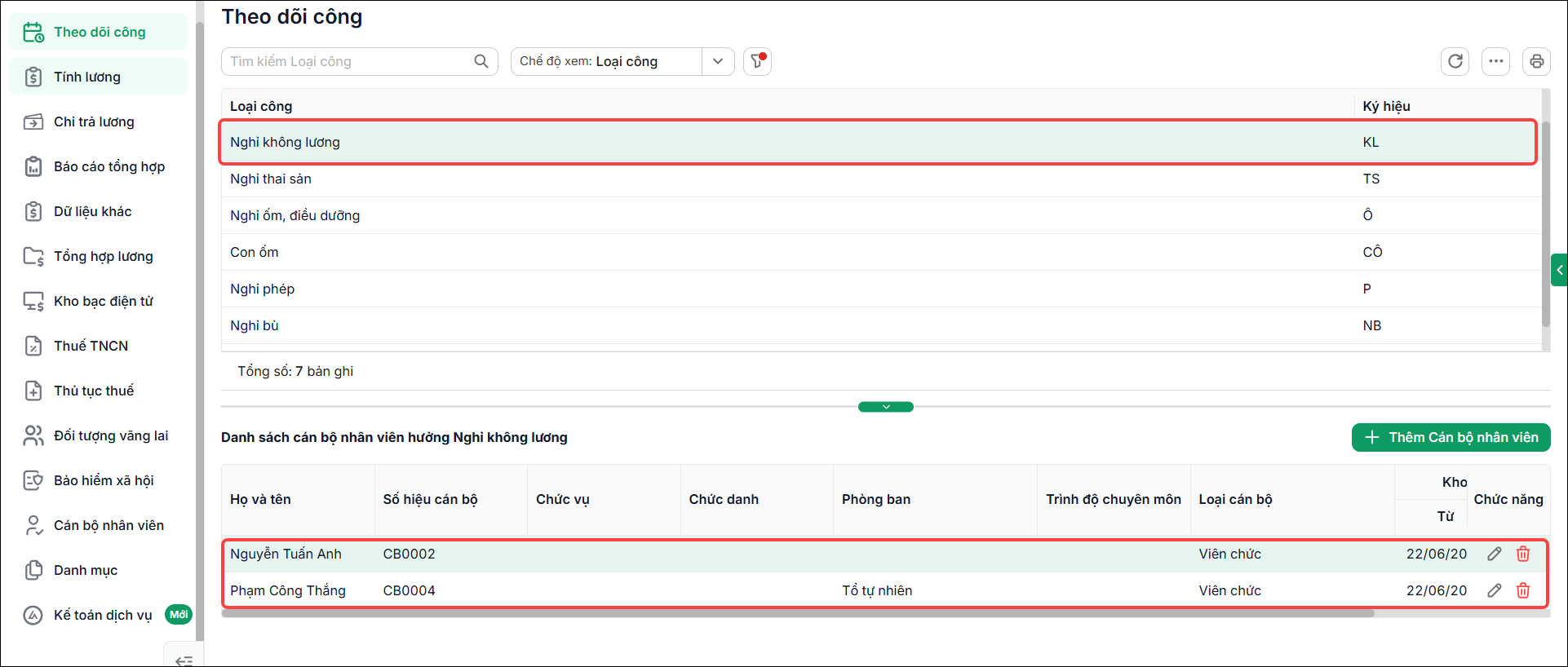The width and height of the screenshot is (1568, 667).
Task: Open the filter funnel icon
Action: 758,61
